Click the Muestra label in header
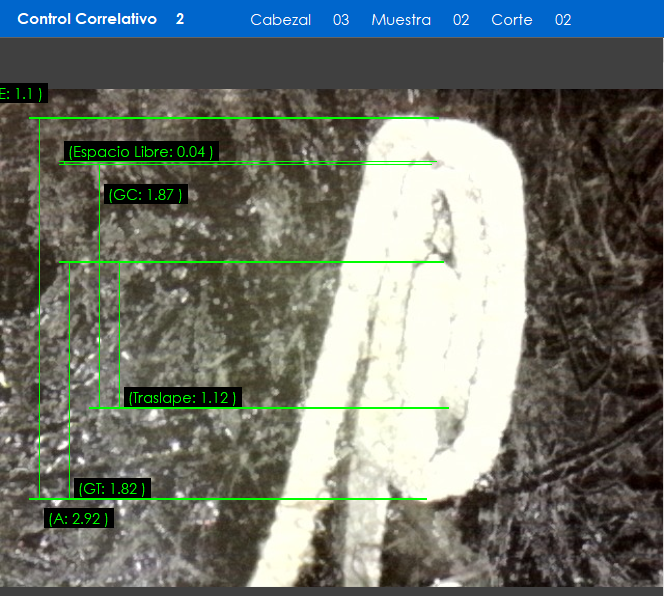The image size is (664, 596). click(401, 20)
